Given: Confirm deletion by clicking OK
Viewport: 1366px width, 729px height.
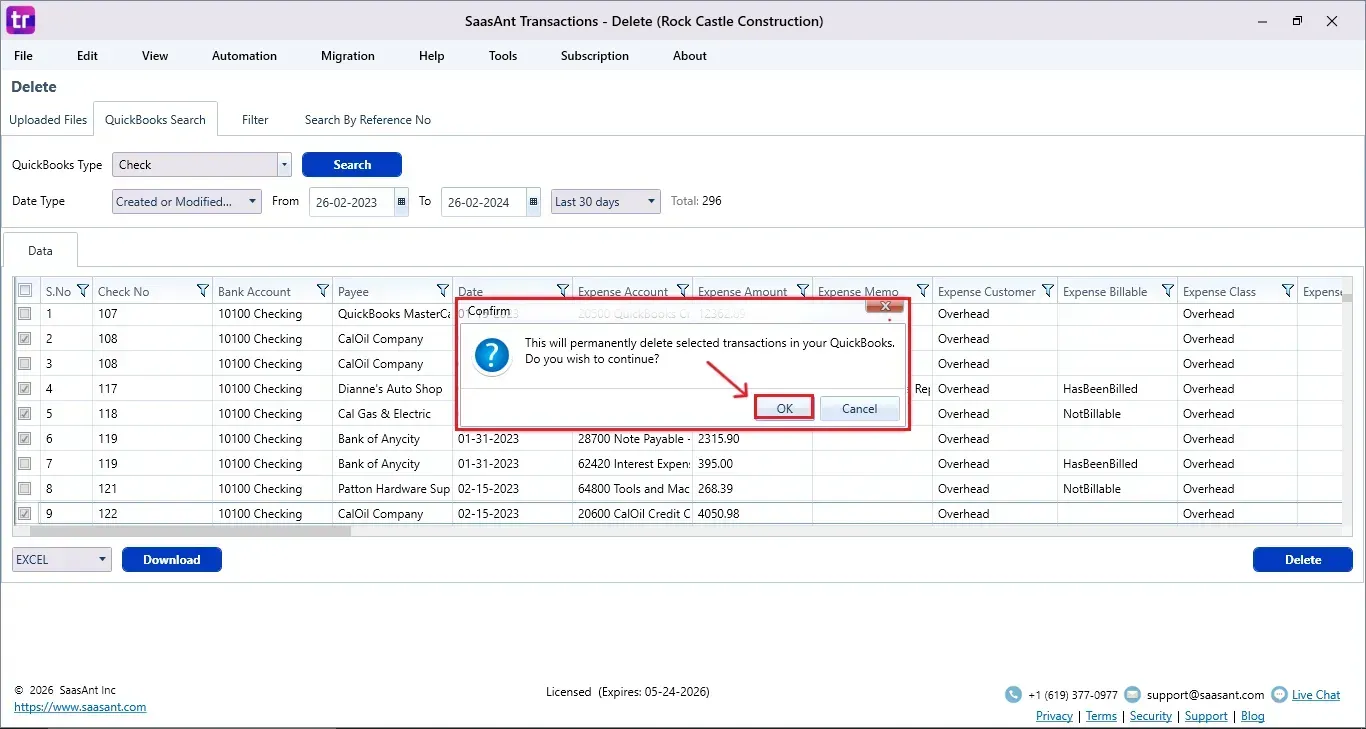Looking at the screenshot, I should tap(784, 408).
